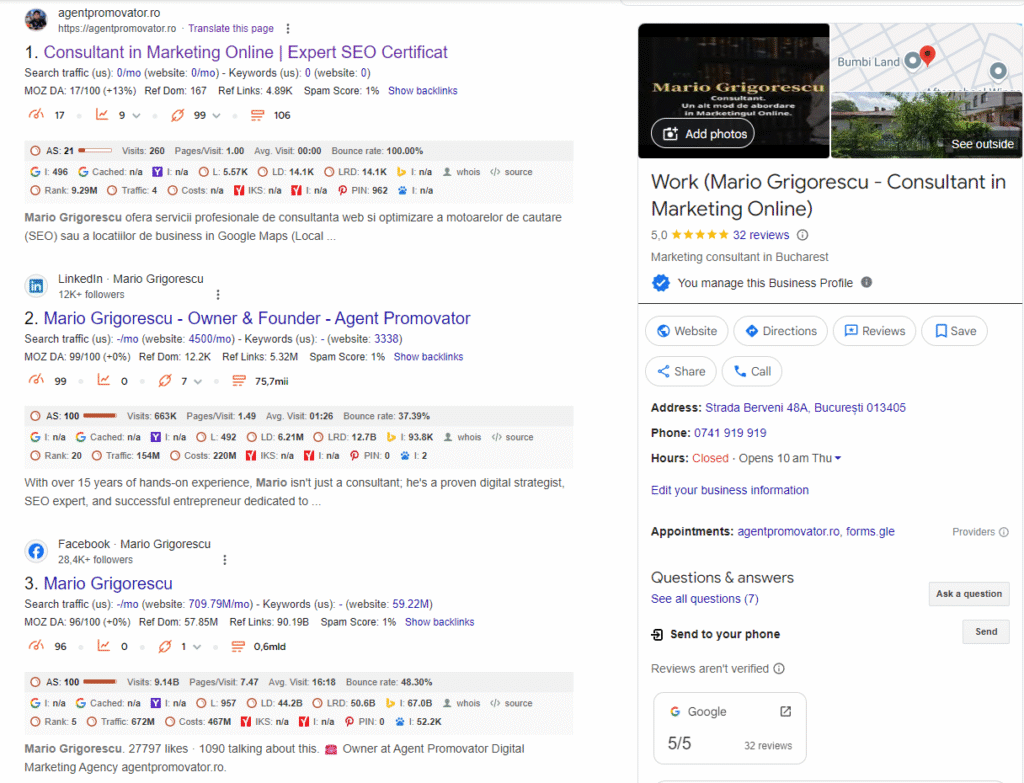Open the three-dot menu beside LinkedIn result
Viewport: 1024px width, 783px height.
pos(218,295)
